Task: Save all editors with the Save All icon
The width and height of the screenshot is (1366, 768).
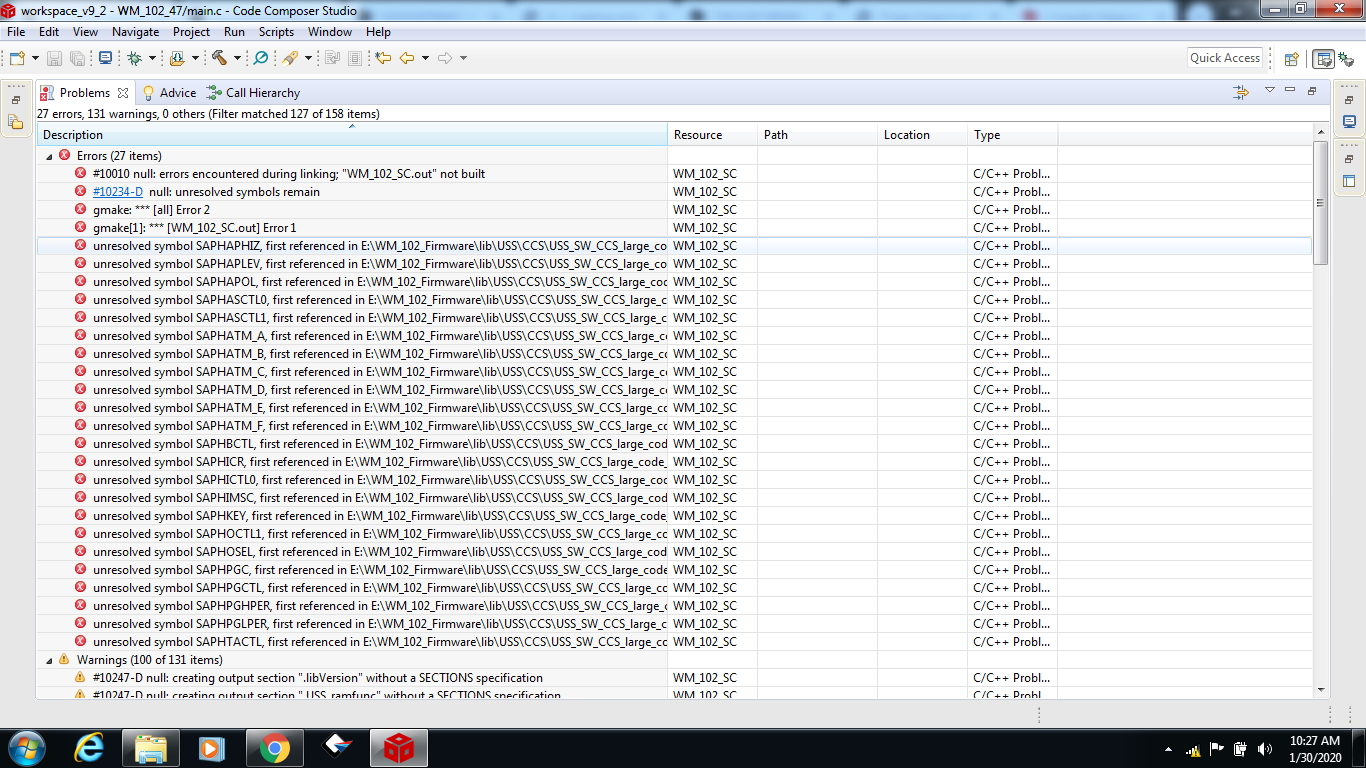Action: pos(76,58)
